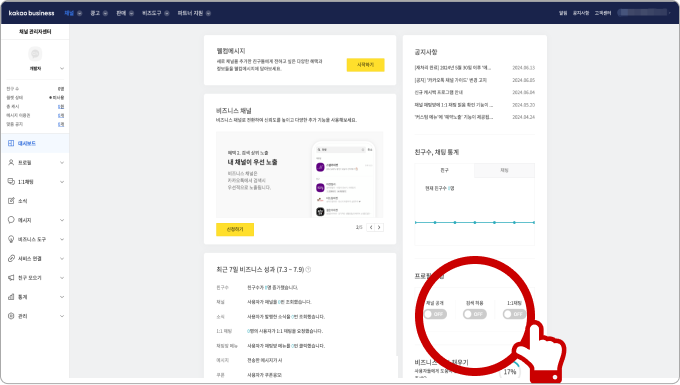Viewport: 680px width, 385px height.
Task: Open the 총 게시 count link
Action: point(61,107)
